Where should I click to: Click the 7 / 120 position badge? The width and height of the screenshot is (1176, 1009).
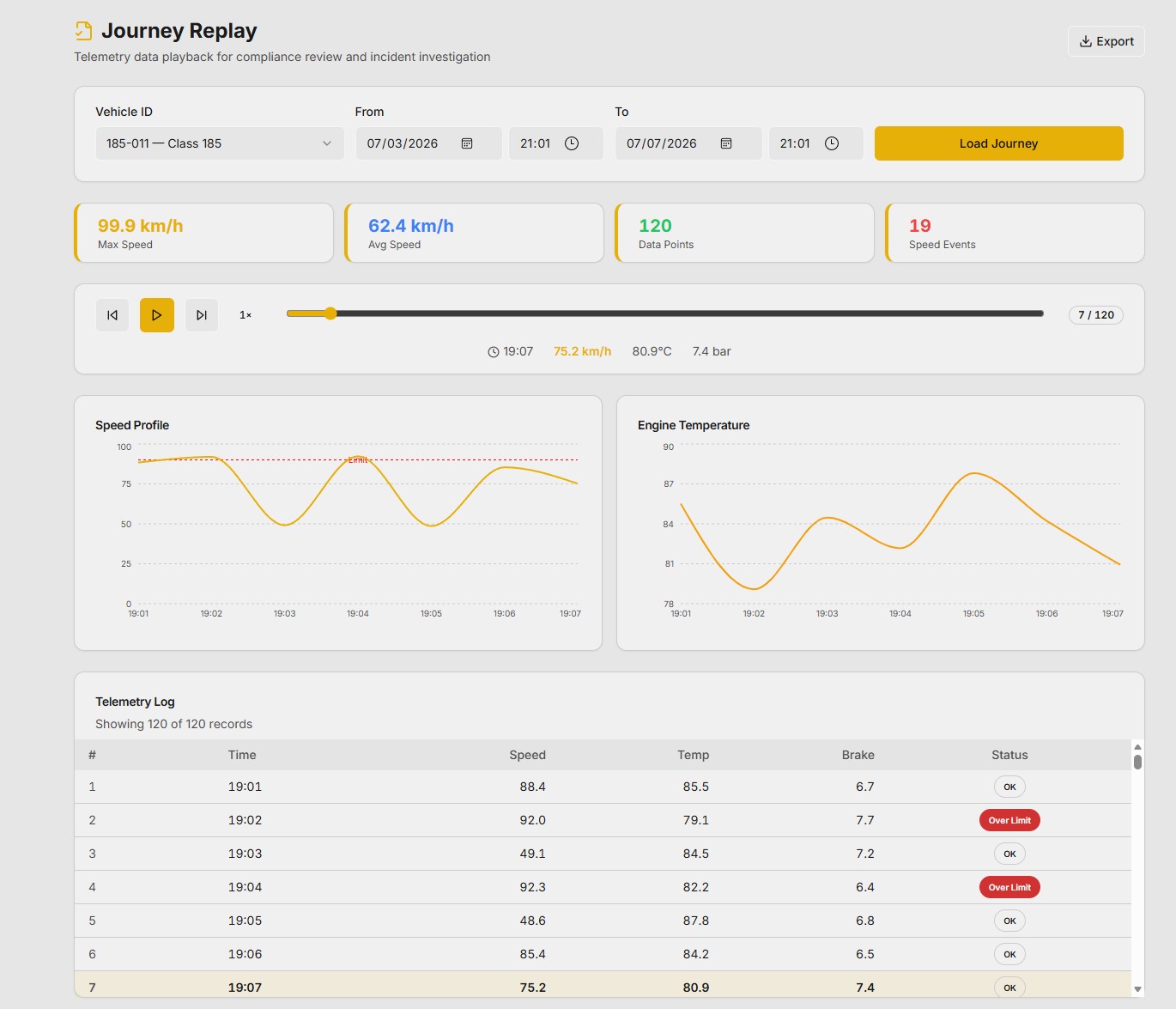[x=1096, y=315]
